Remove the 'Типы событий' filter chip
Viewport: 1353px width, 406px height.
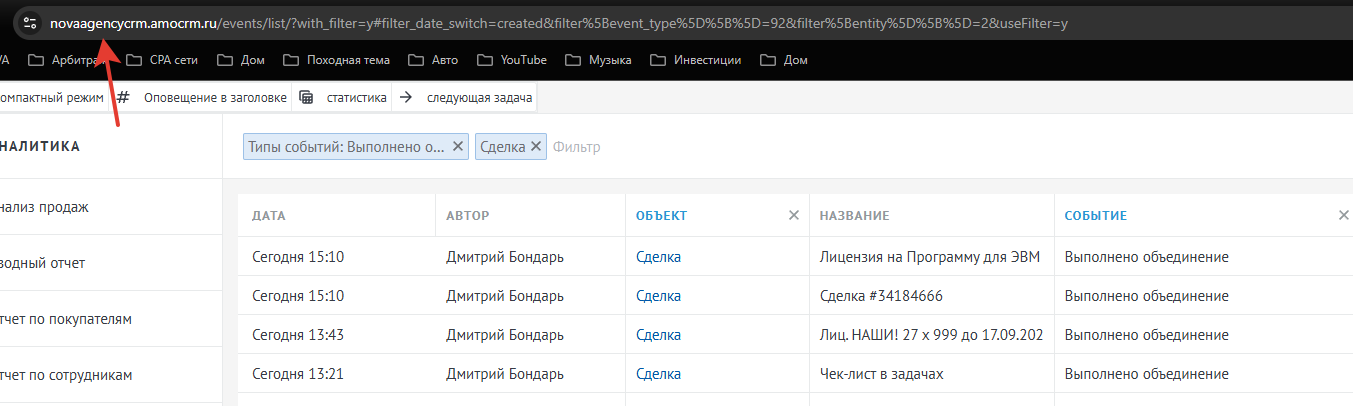pos(458,146)
